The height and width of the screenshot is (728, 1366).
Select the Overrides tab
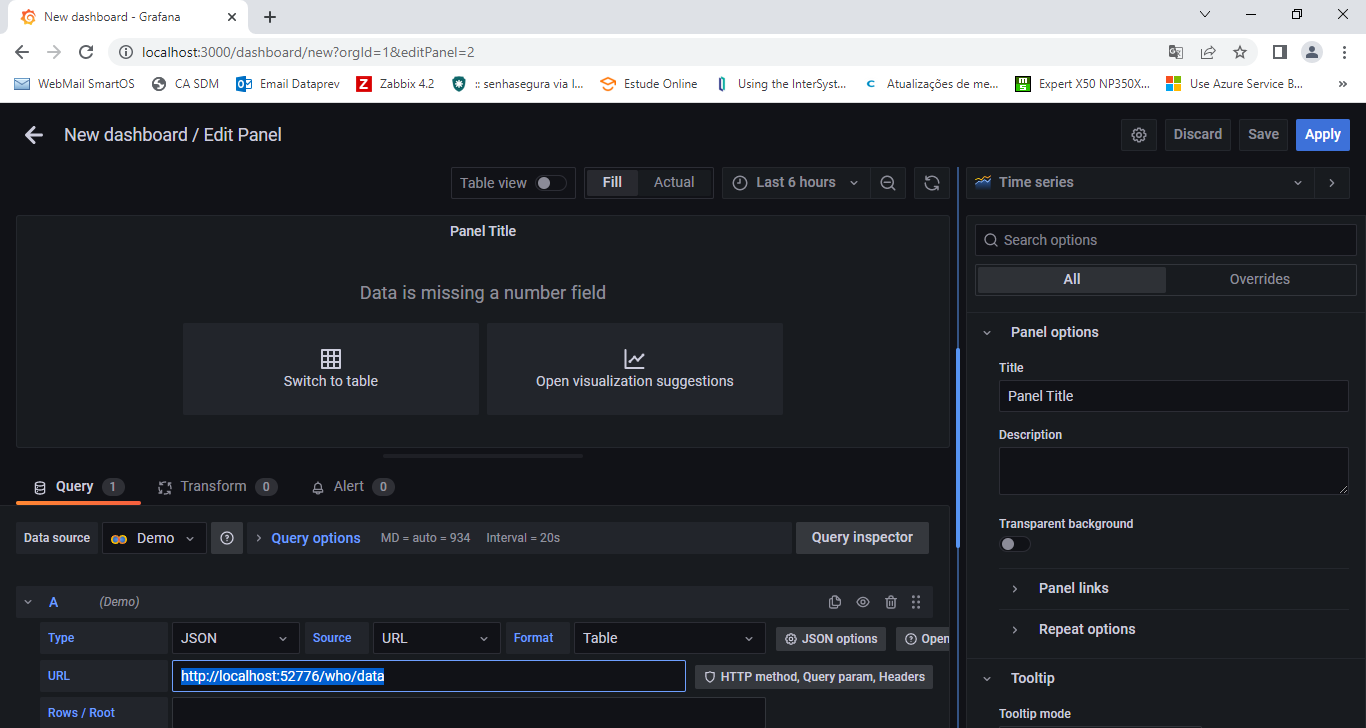coord(1259,280)
